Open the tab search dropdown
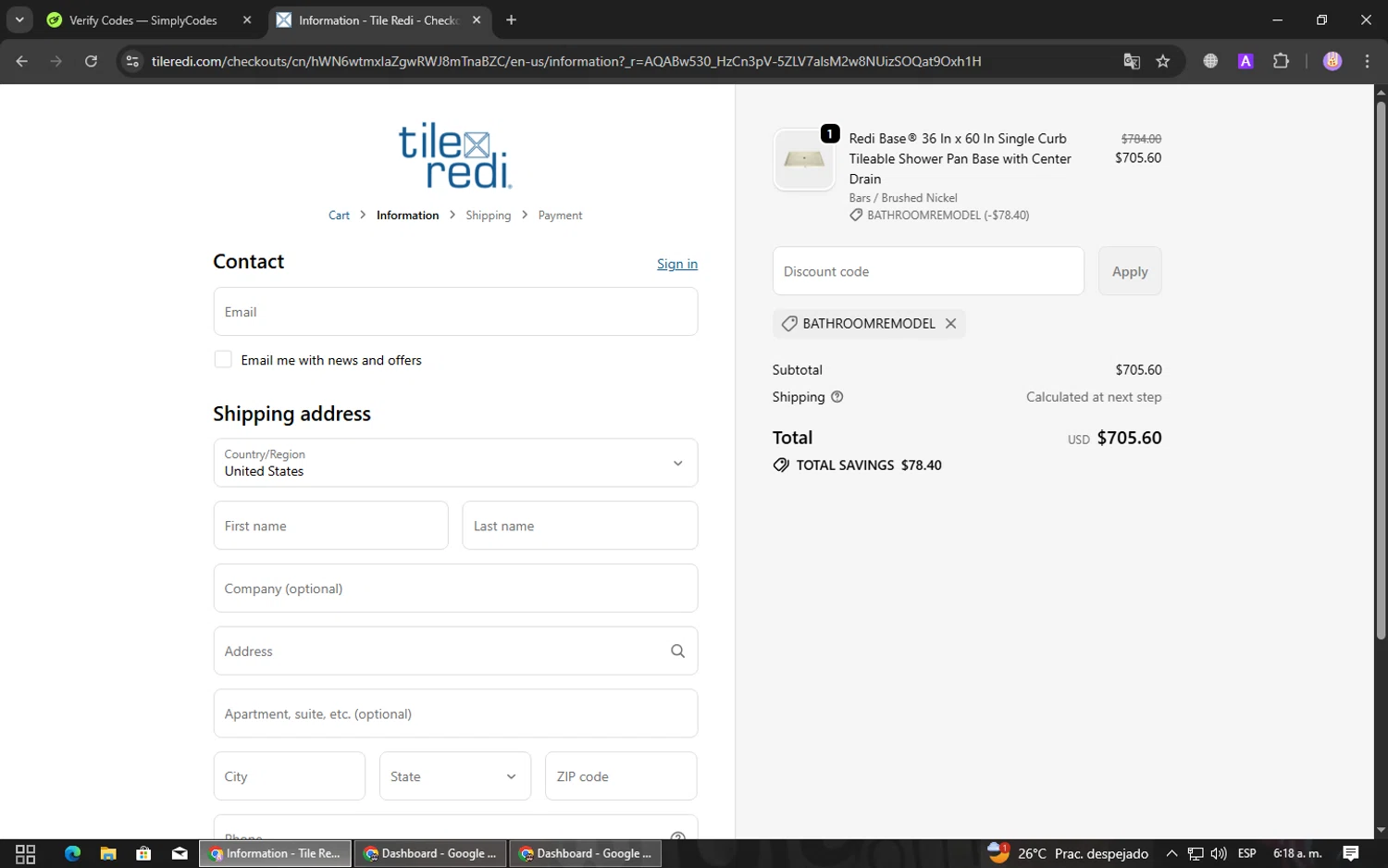The image size is (1388, 868). 19,19
